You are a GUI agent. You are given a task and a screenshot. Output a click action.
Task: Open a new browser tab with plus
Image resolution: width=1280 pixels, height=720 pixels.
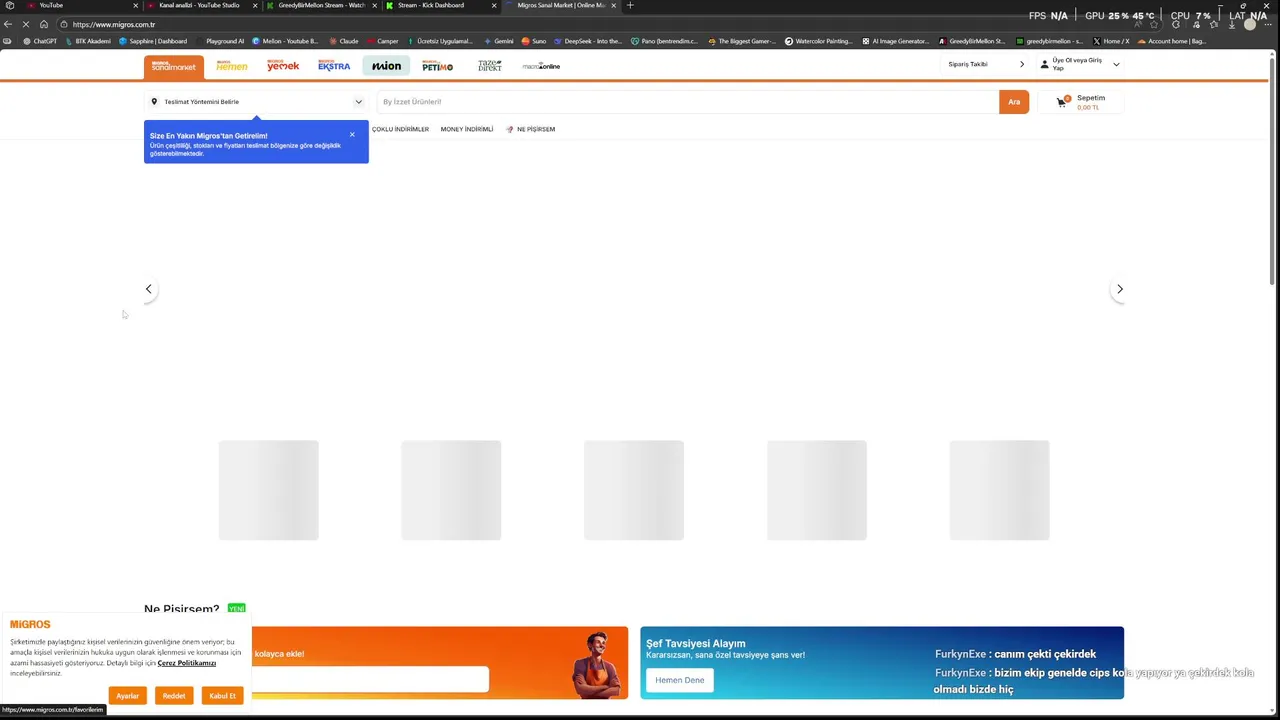point(629,5)
